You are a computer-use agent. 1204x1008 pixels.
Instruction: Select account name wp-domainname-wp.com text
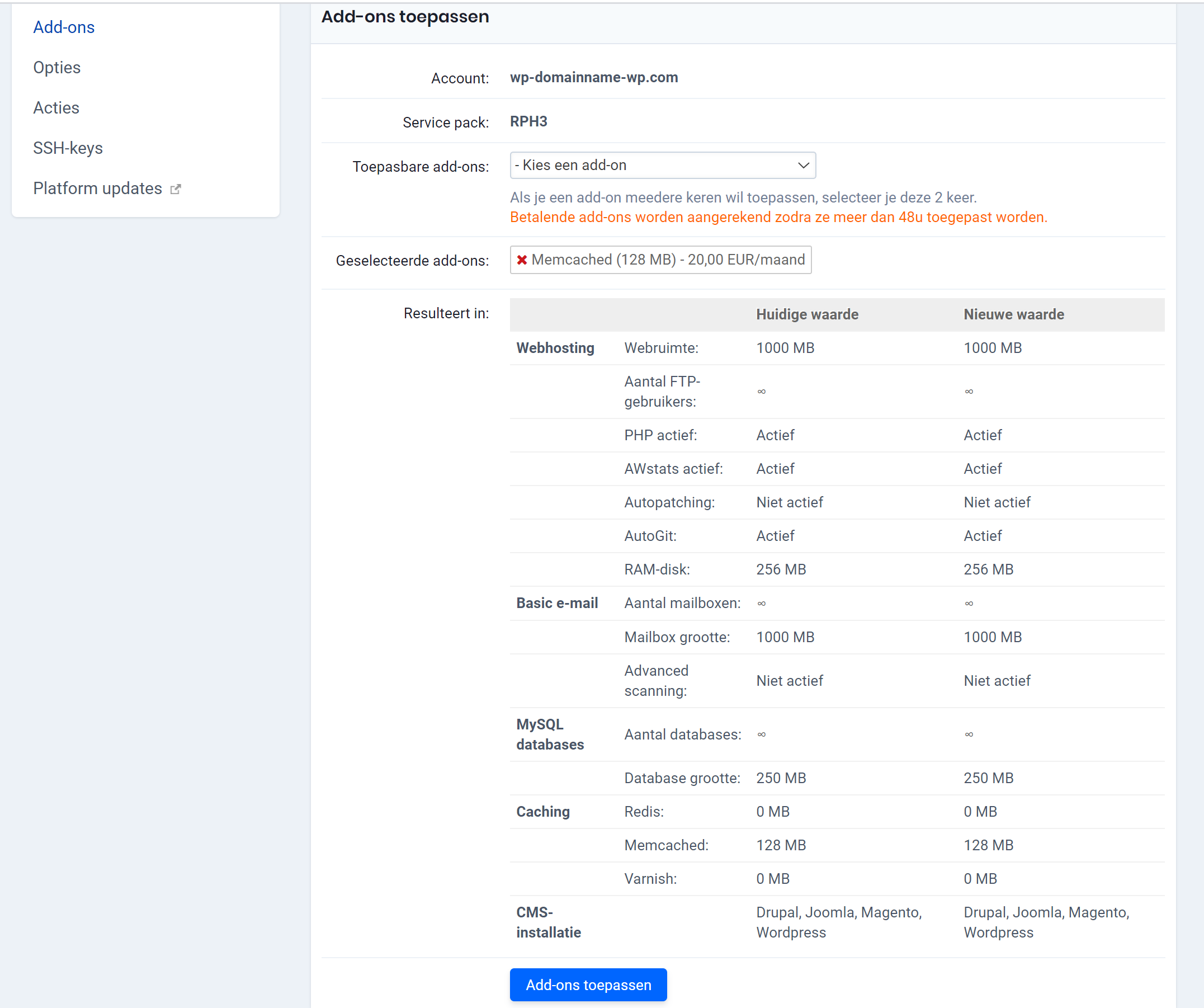pos(593,77)
